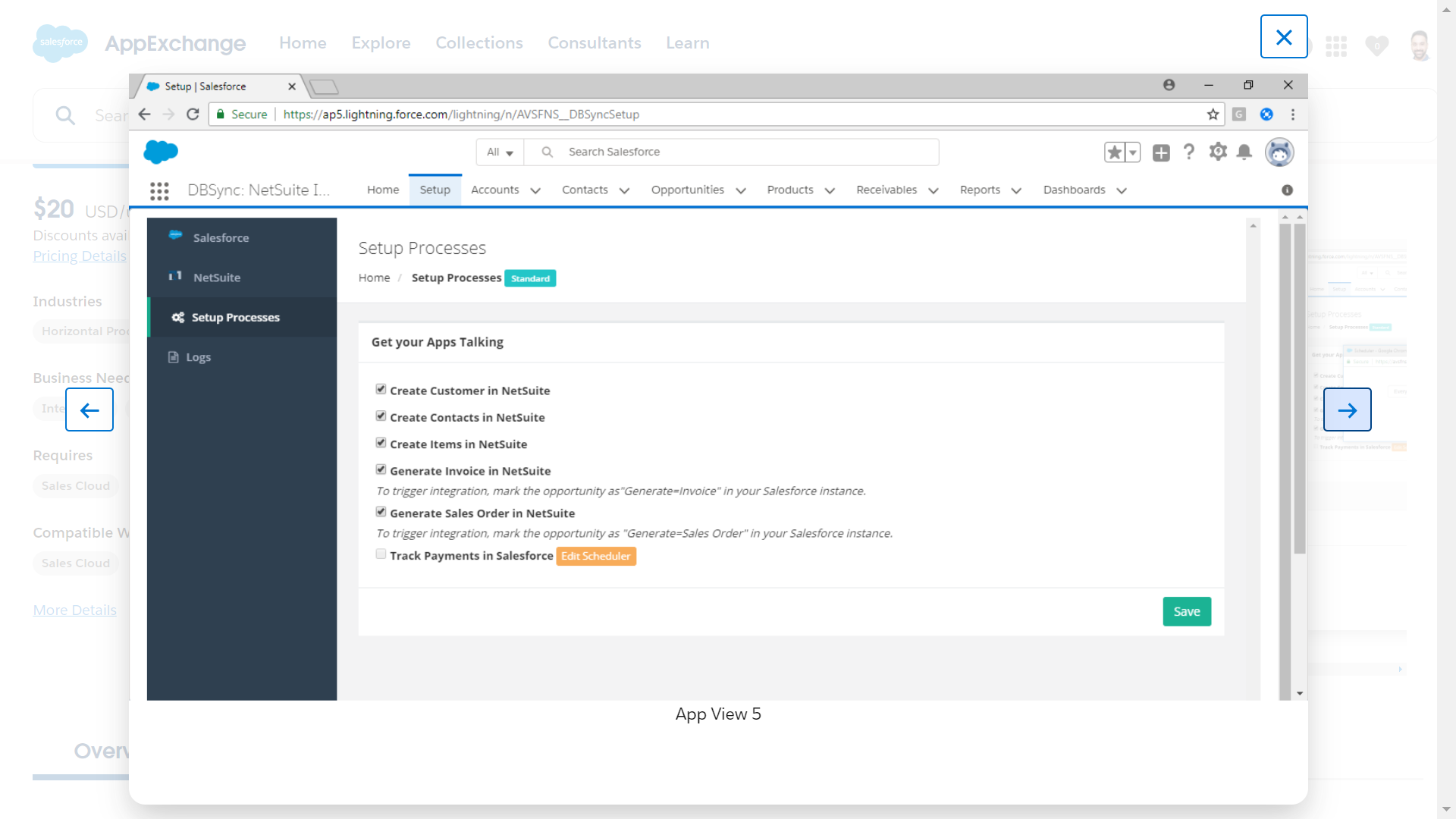Click the Salesforce blue cloud logo
Screen dimensions: 1456x819
point(161,152)
